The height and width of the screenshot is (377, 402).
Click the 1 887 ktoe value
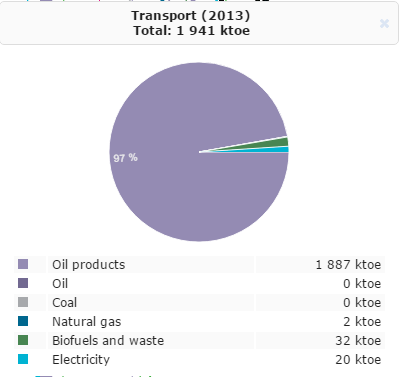coord(348,265)
